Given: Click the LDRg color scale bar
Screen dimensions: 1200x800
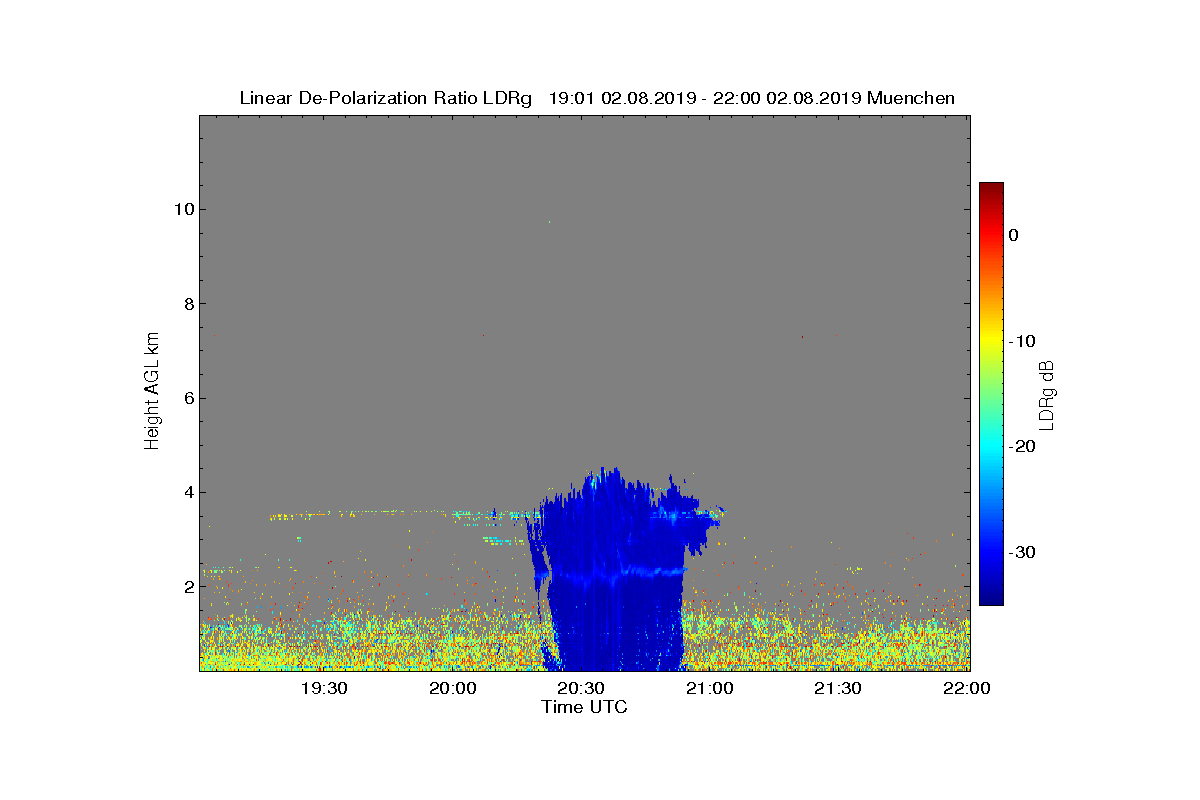Looking at the screenshot, I should [x=991, y=394].
